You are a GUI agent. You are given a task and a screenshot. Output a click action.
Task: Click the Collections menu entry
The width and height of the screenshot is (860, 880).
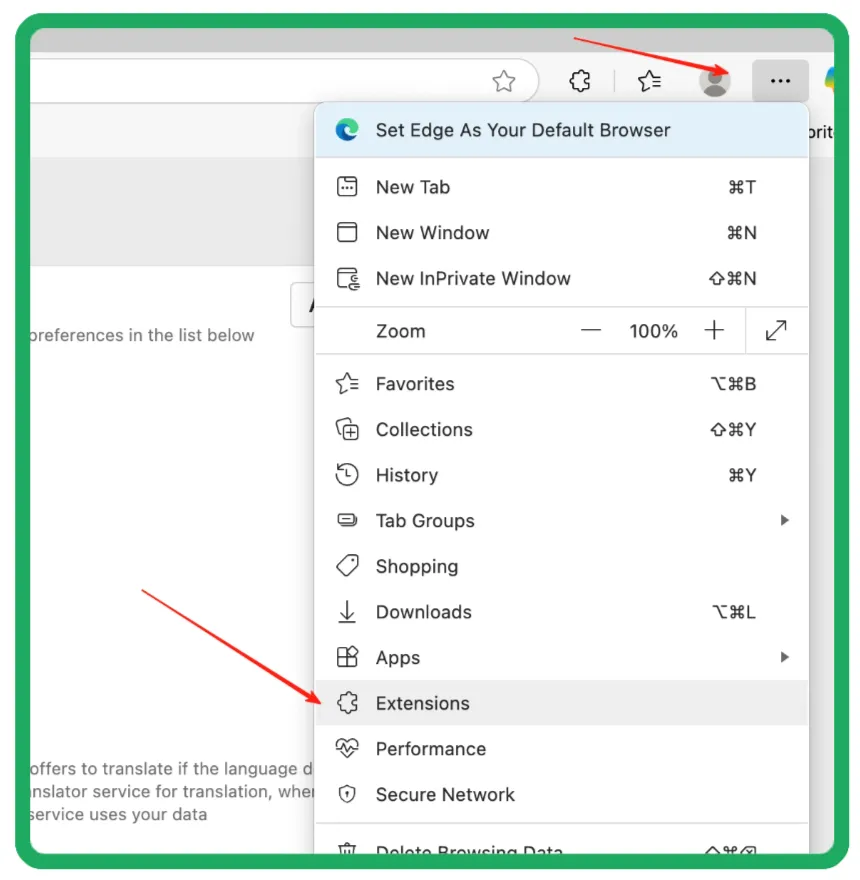(x=424, y=430)
